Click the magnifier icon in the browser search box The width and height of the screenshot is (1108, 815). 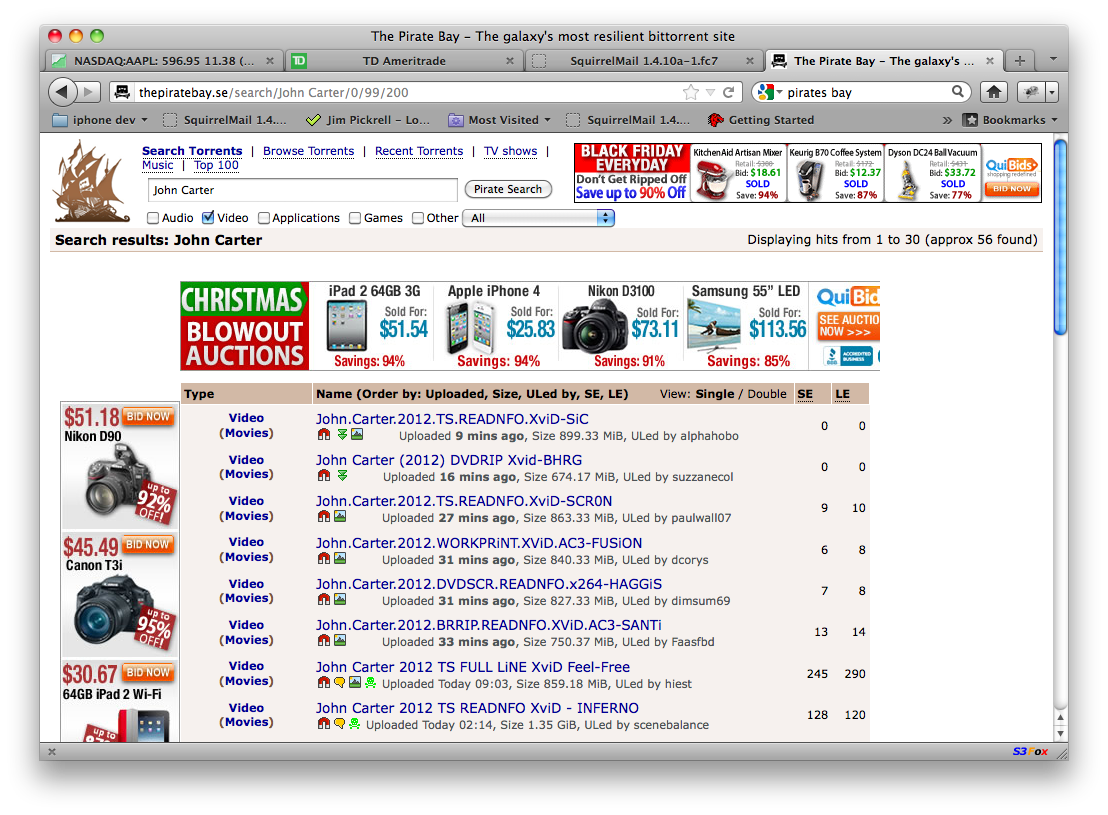tap(958, 92)
